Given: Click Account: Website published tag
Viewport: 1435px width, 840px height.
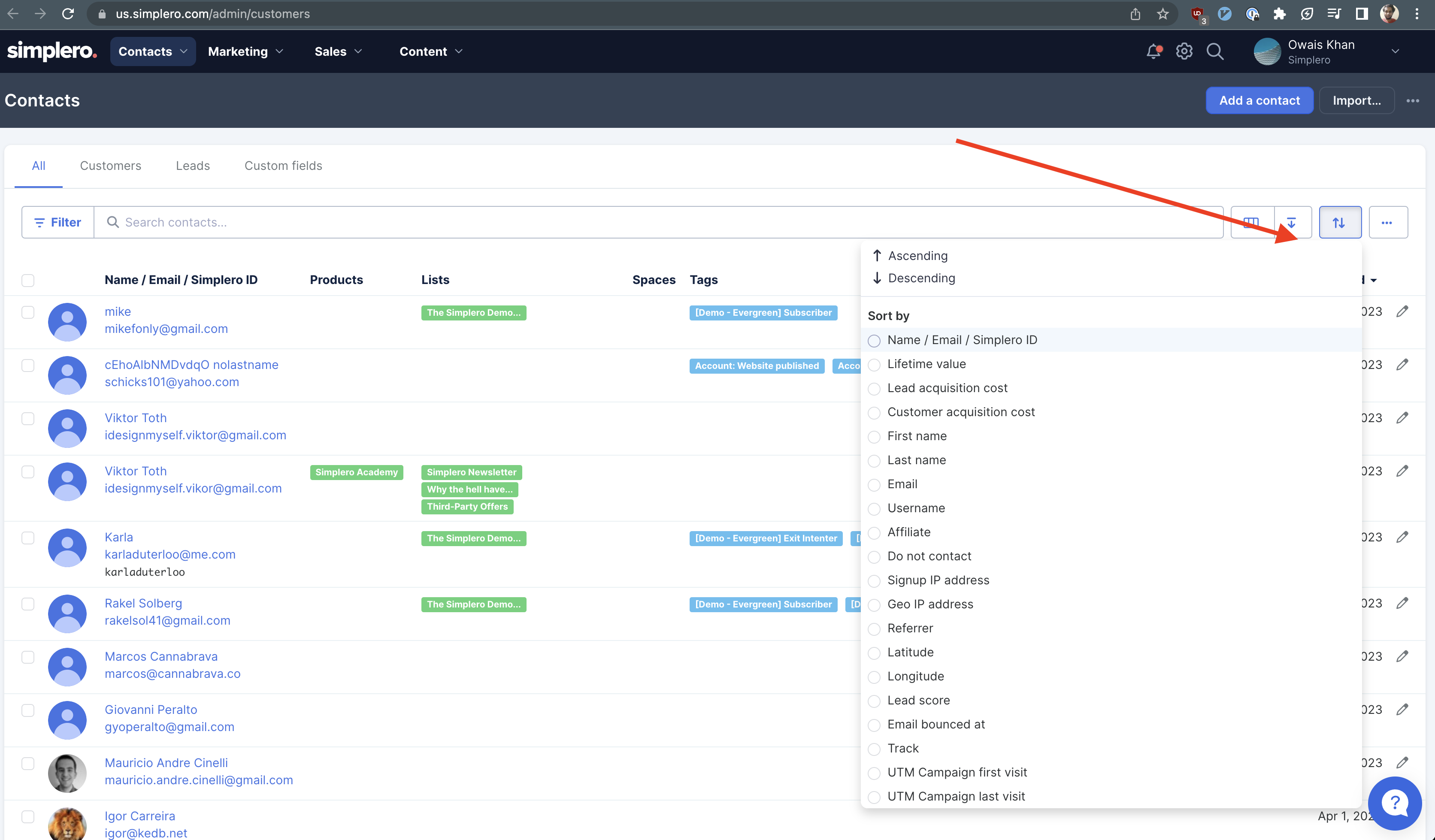Looking at the screenshot, I should [x=757, y=366].
